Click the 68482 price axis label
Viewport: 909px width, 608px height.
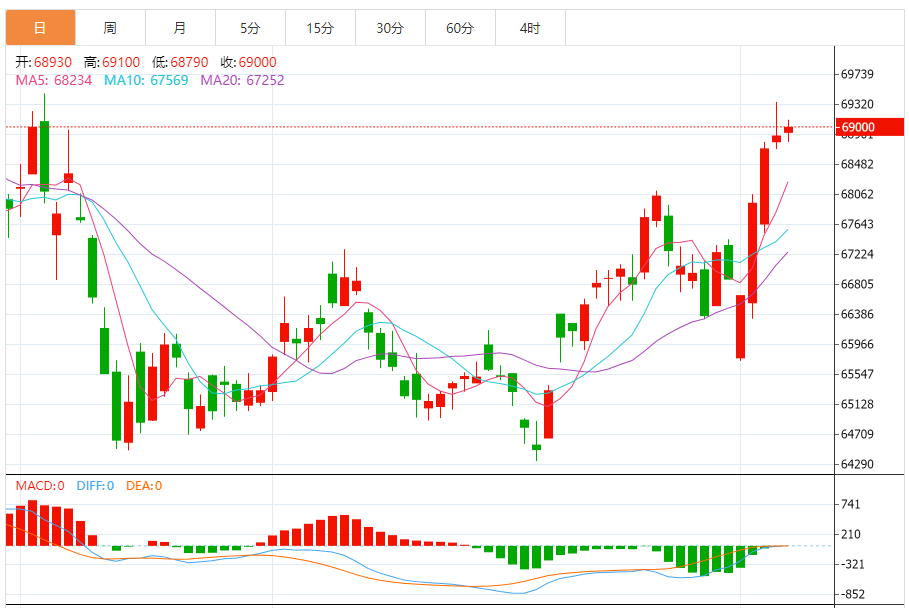(857, 164)
